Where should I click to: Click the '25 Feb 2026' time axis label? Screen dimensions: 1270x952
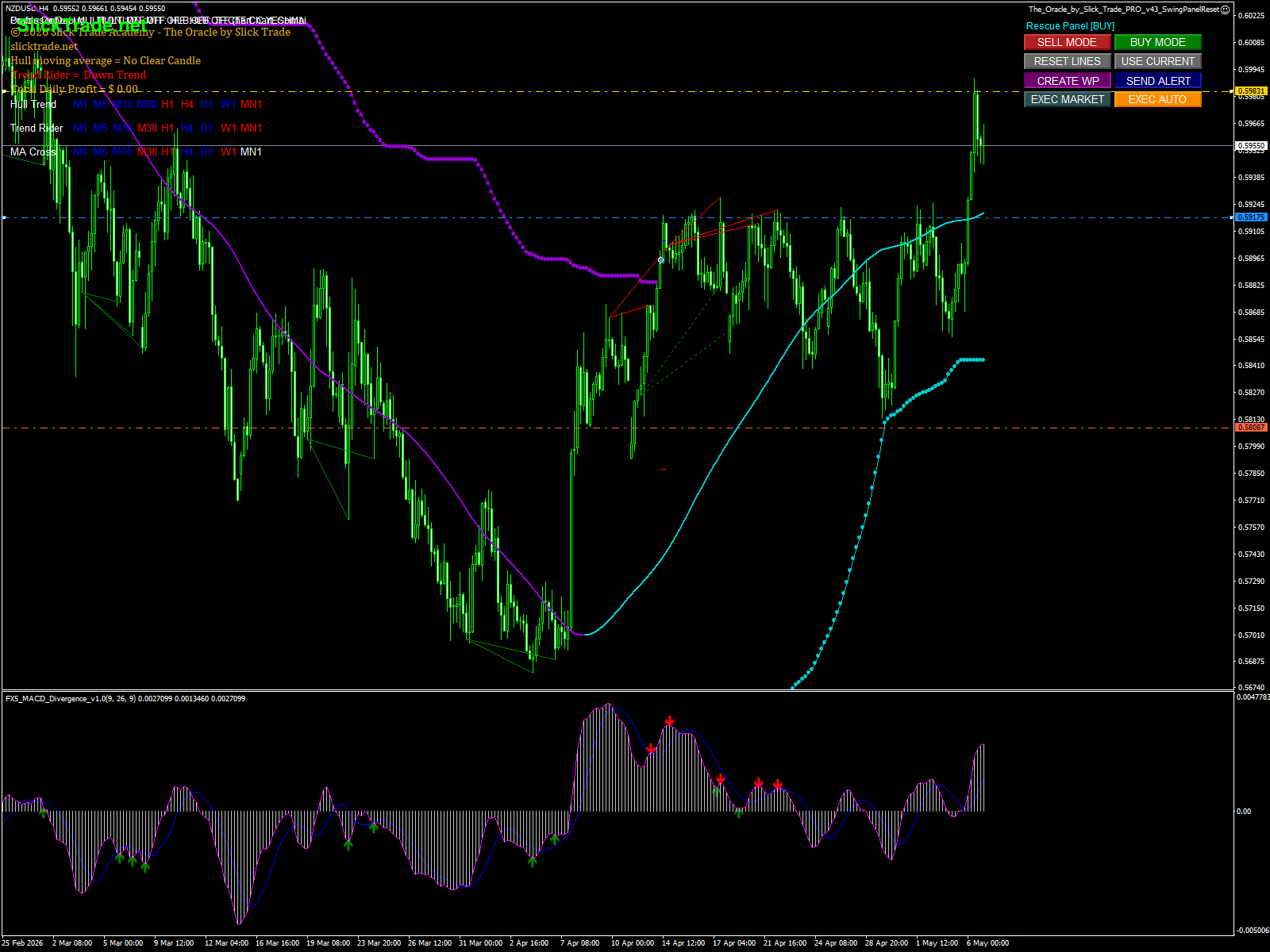click(23, 943)
